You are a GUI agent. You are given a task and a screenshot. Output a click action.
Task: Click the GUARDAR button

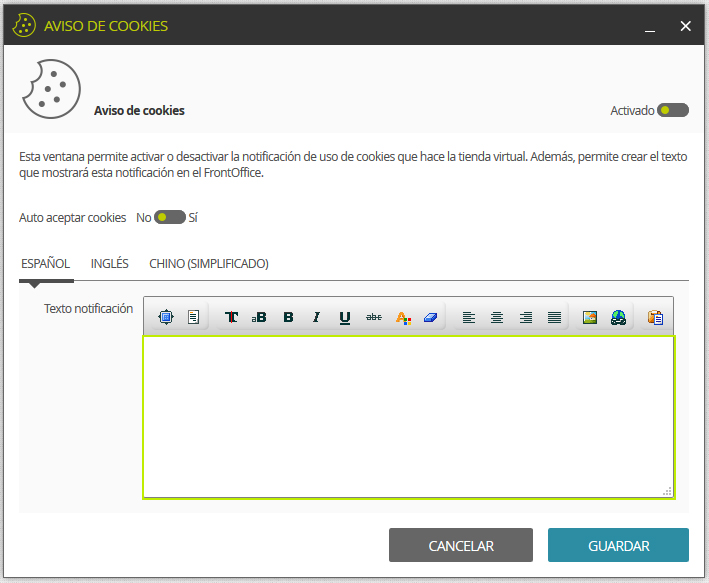click(618, 545)
